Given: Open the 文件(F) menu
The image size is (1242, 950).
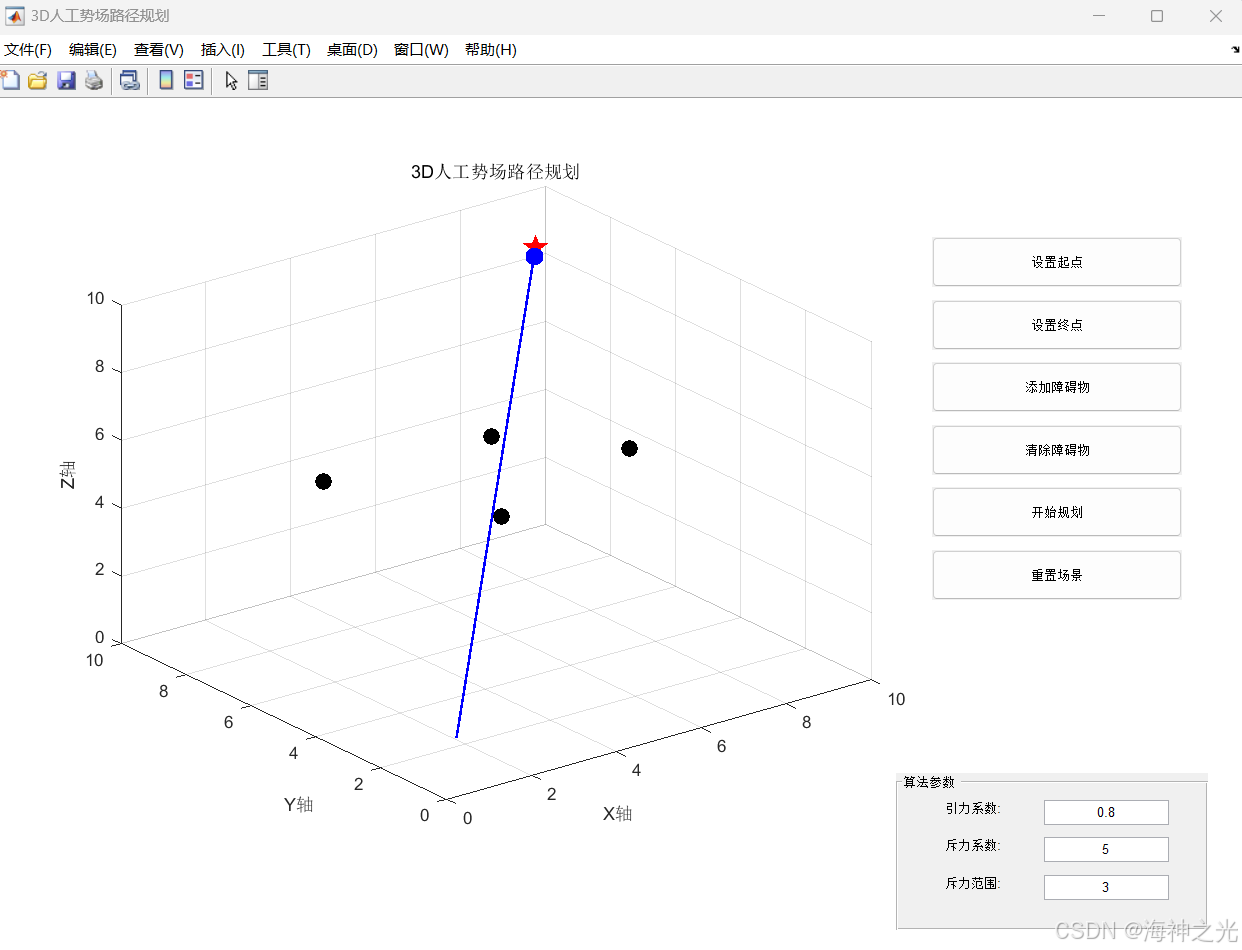Looking at the screenshot, I should point(28,50).
